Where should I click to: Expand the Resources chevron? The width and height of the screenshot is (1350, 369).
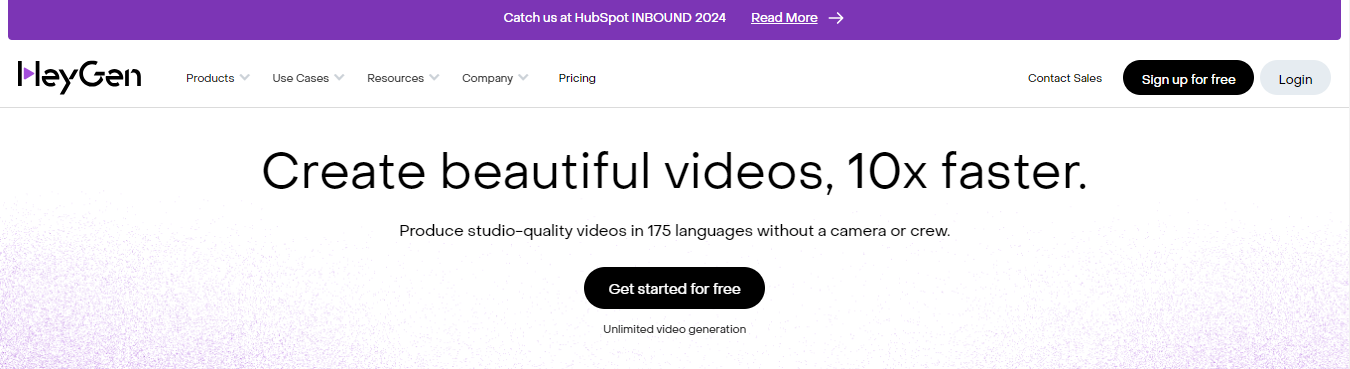point(434,77)
